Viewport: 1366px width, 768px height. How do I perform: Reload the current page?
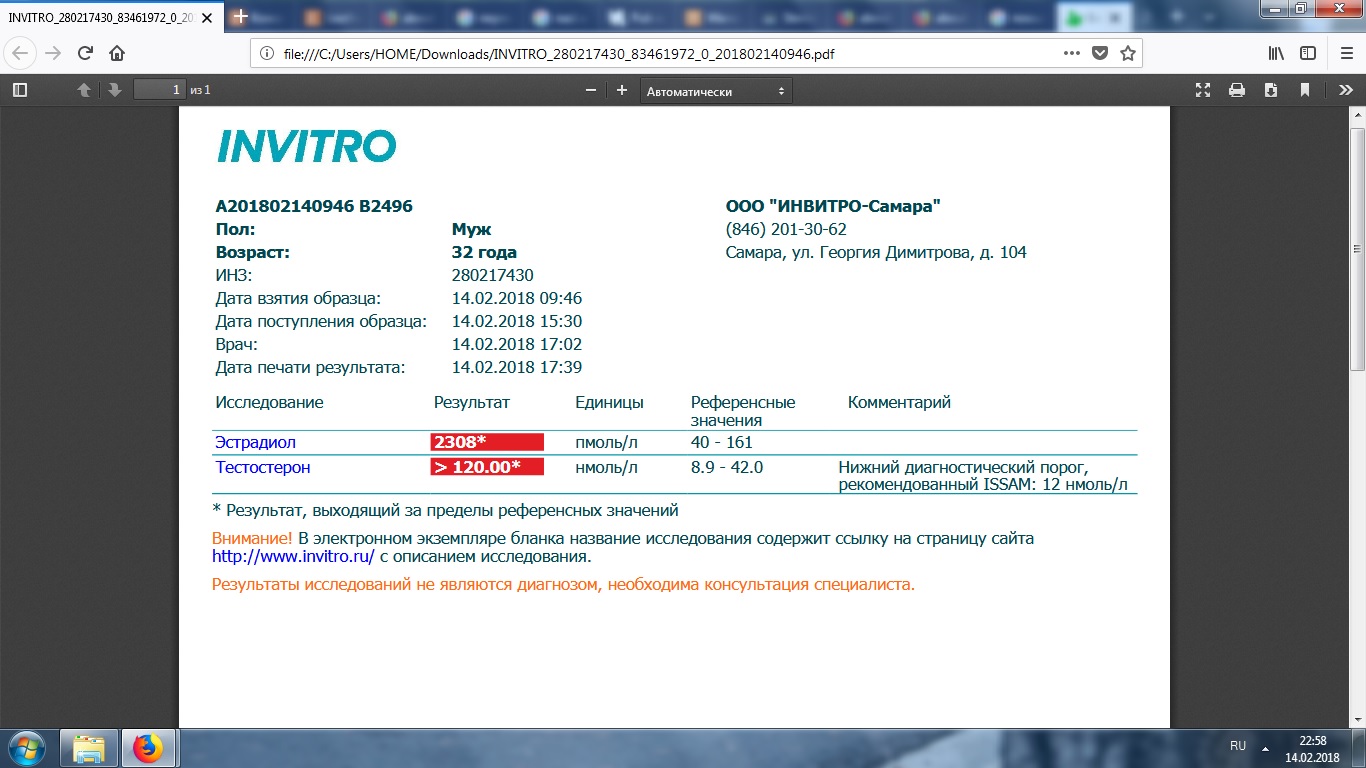pyautogui.click(x=85, y=53)
